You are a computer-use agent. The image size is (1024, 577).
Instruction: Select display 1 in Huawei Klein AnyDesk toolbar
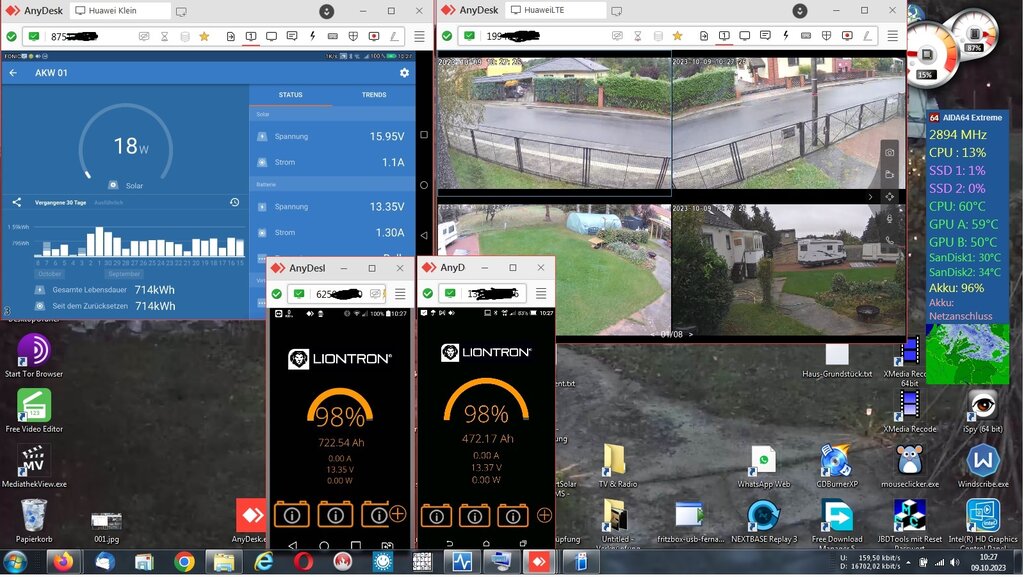click(251, 37)
